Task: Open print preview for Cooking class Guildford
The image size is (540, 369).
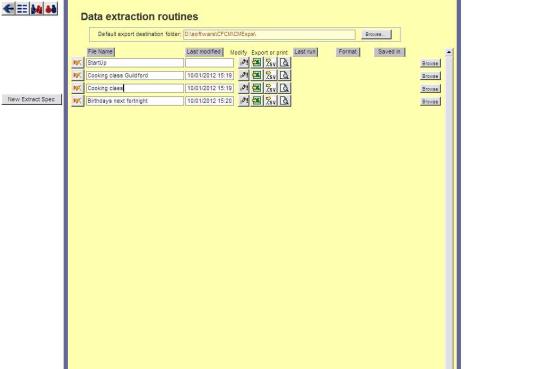Action: (284, 75)
